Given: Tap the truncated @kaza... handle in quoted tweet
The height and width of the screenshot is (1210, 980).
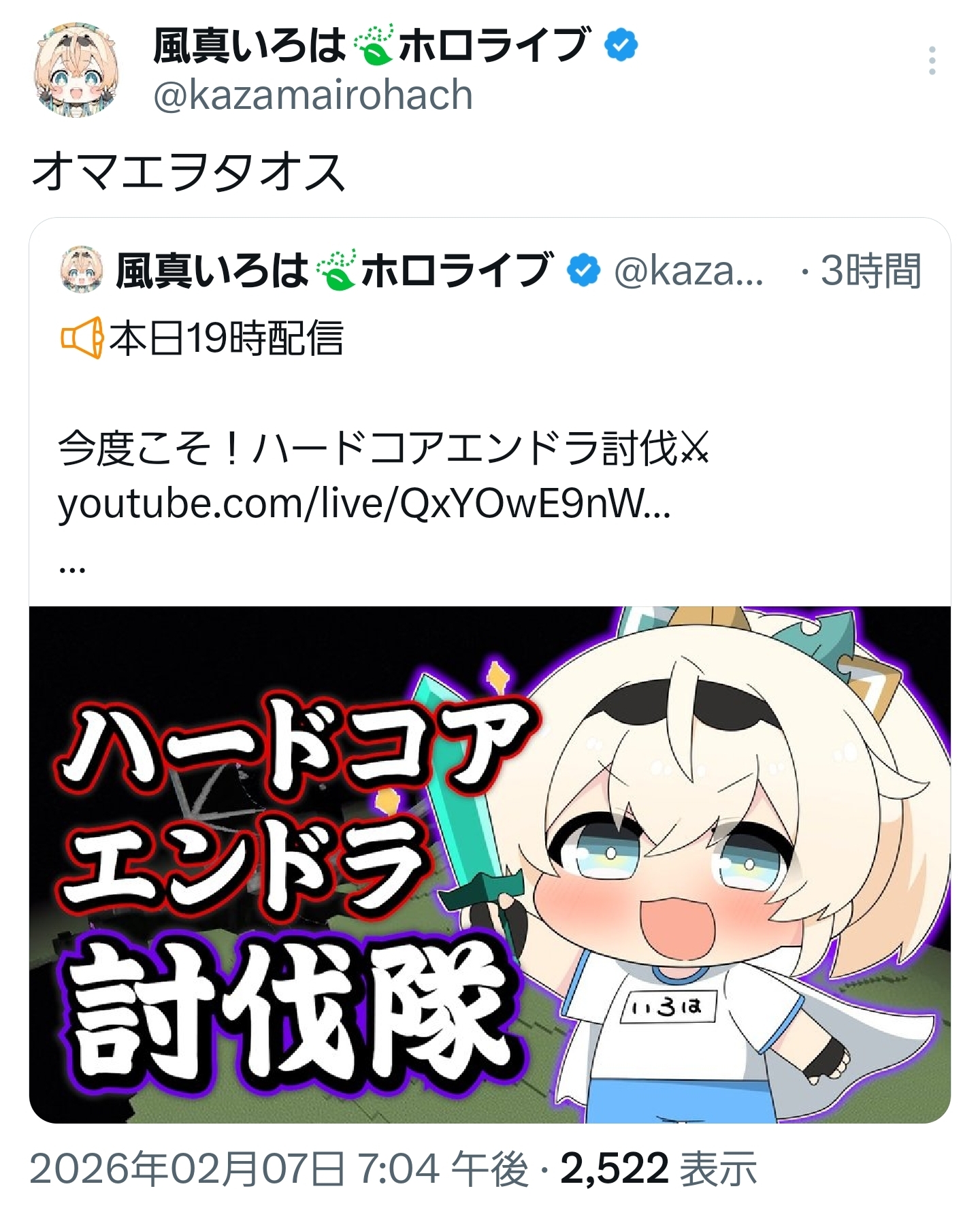Looking at the screenshot, I should click(689, 270).
